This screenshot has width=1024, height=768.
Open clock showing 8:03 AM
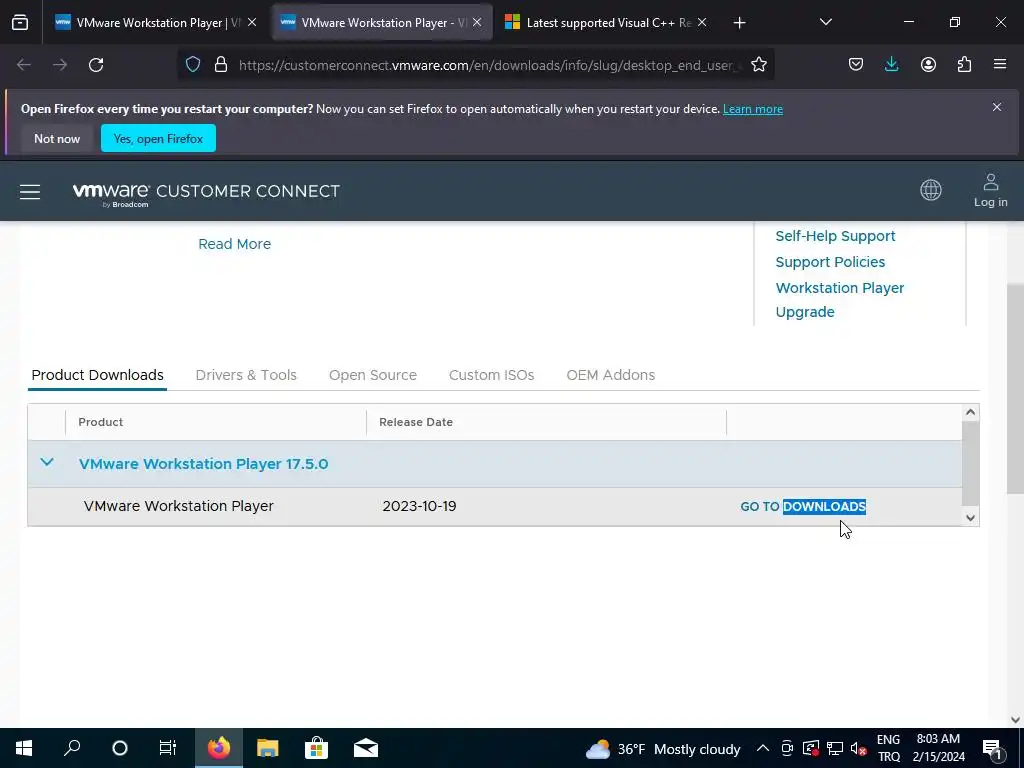click(938, 748)
